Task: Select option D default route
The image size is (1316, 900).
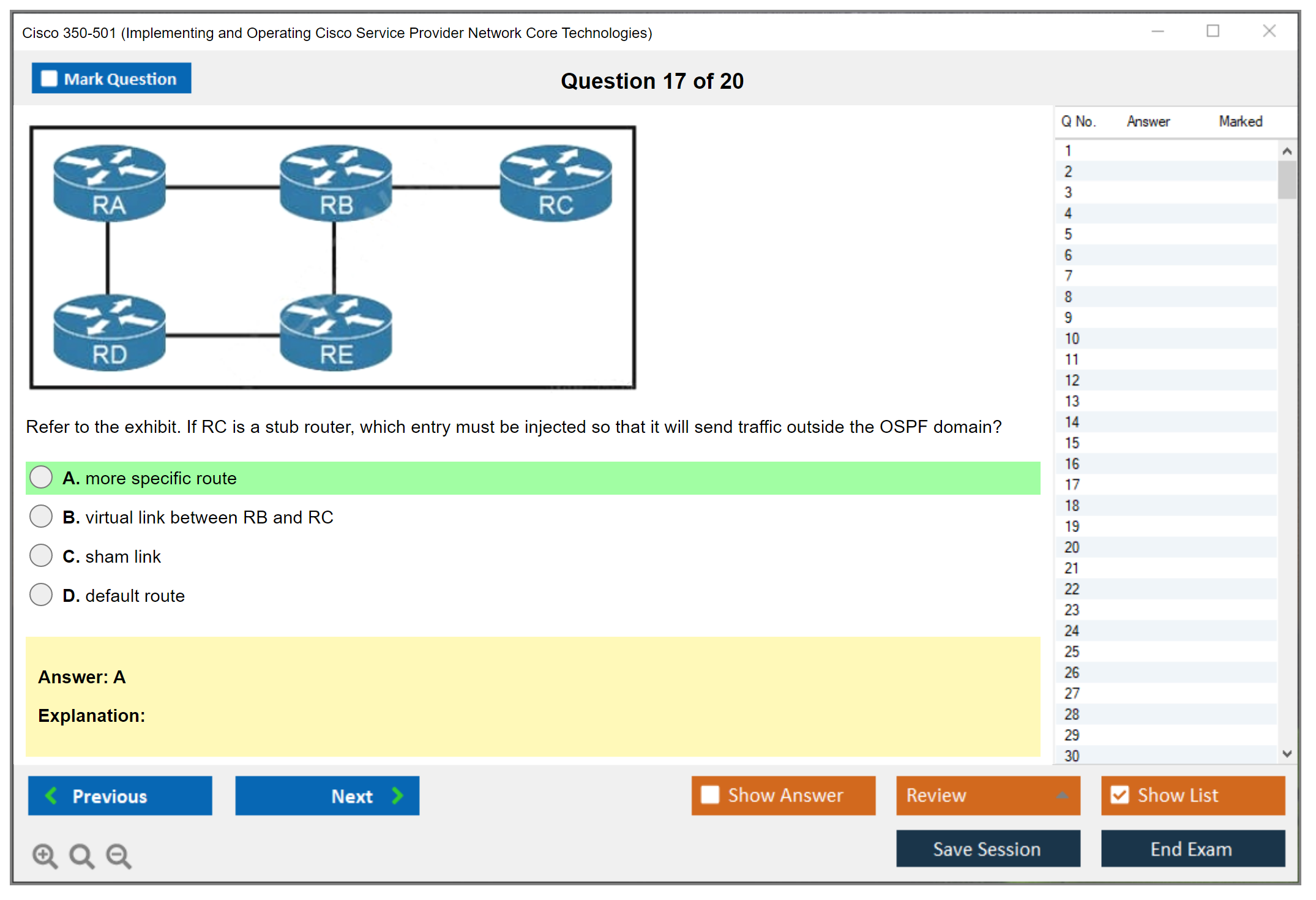Action: [x=41, y=595]
